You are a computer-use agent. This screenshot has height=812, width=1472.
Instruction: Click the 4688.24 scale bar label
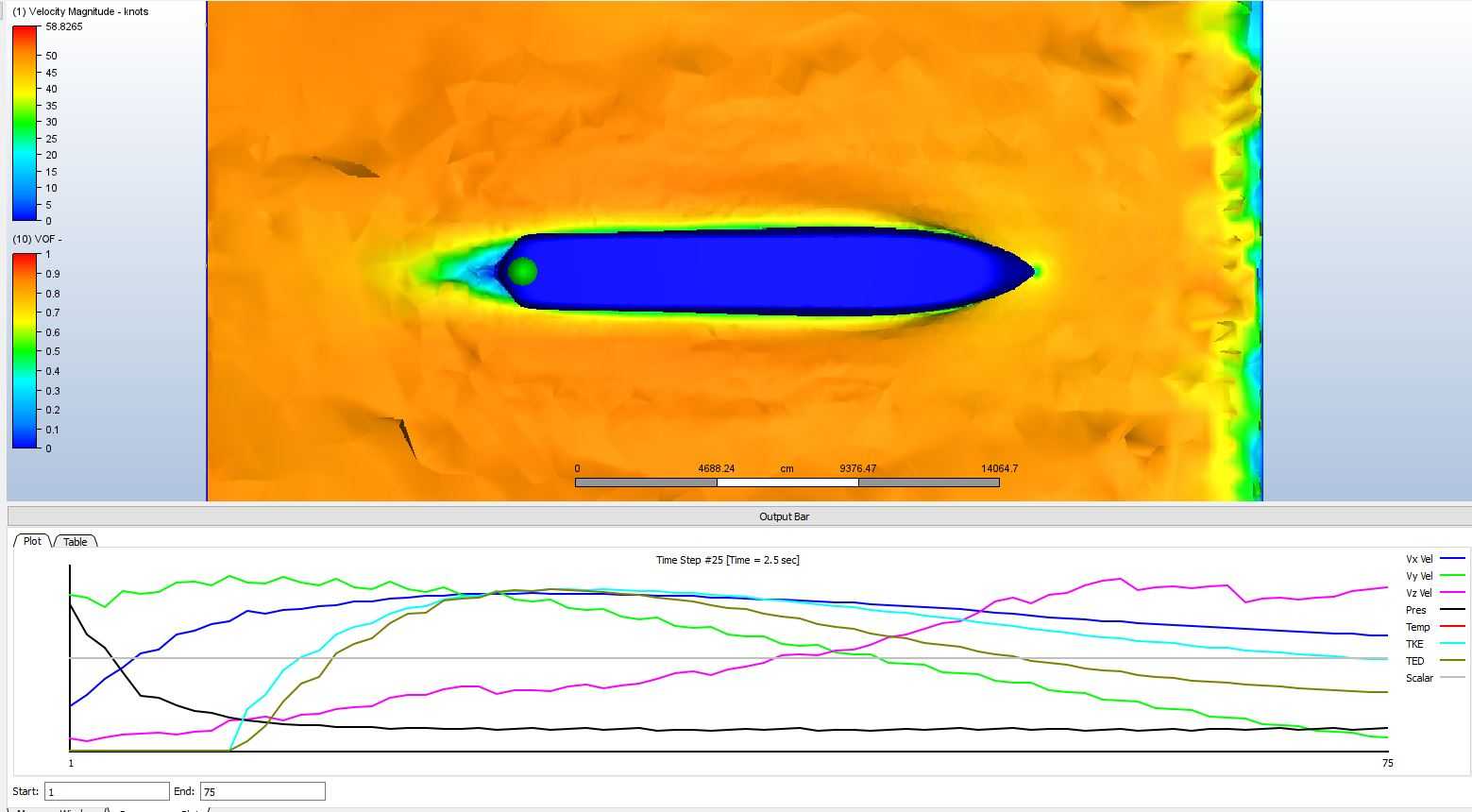[x=717, y=468]
